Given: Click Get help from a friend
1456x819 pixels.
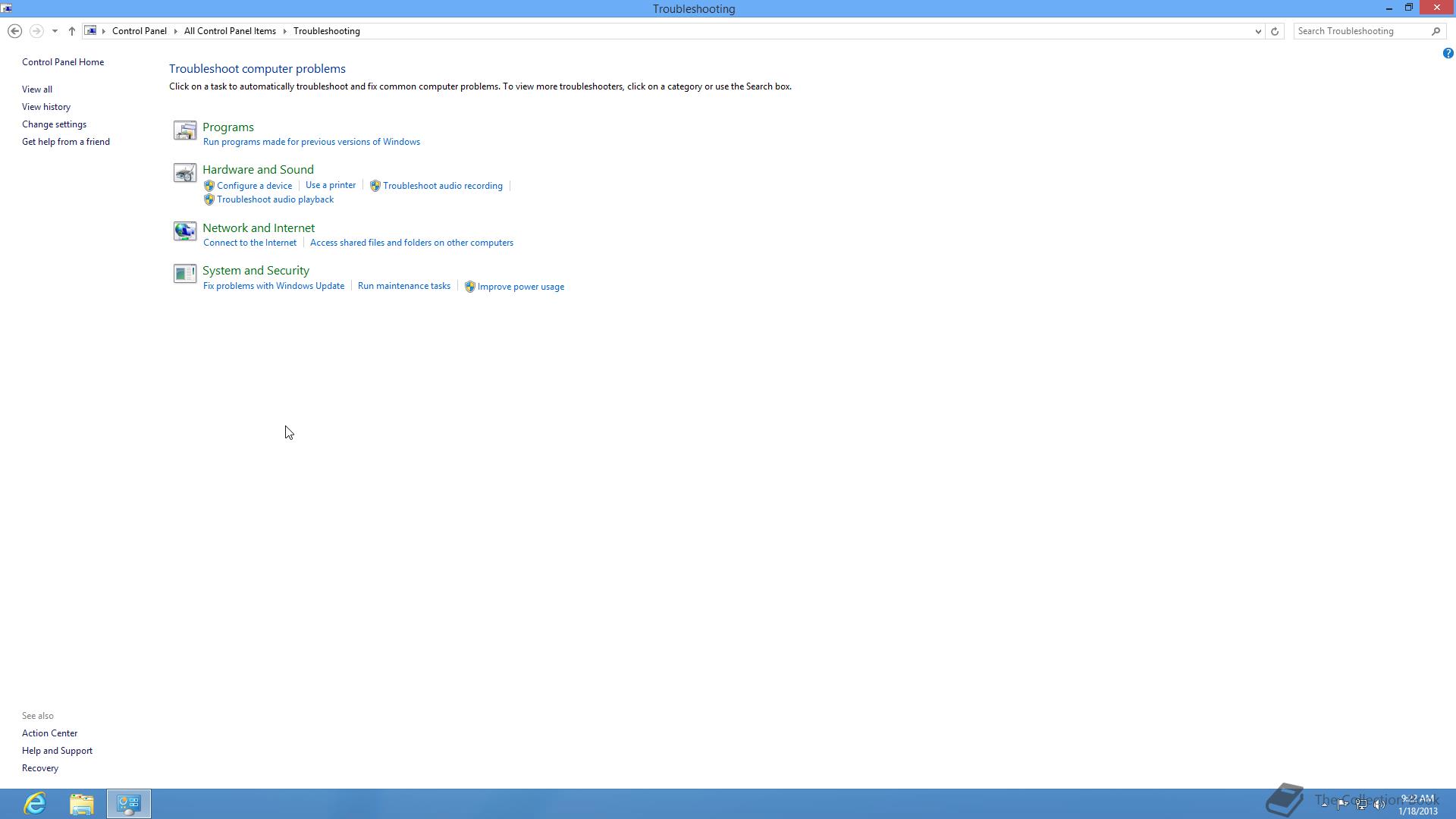Looking at the screenshot, I should (66, 142).
